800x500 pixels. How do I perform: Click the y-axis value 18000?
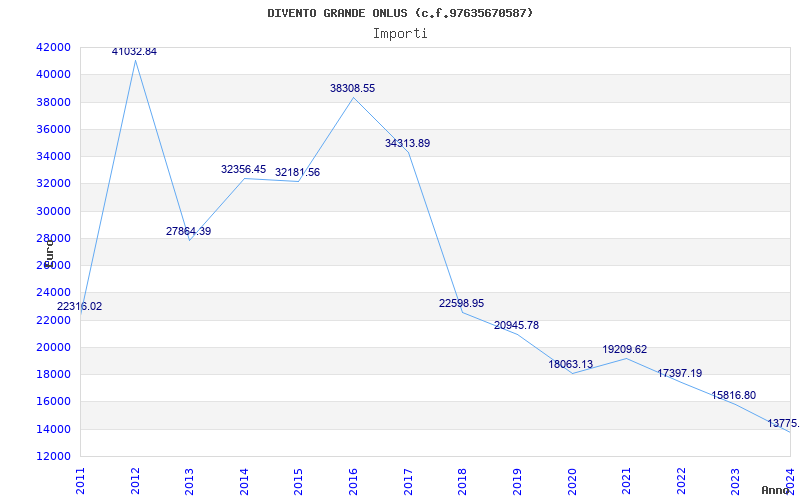tap(53, 374)
